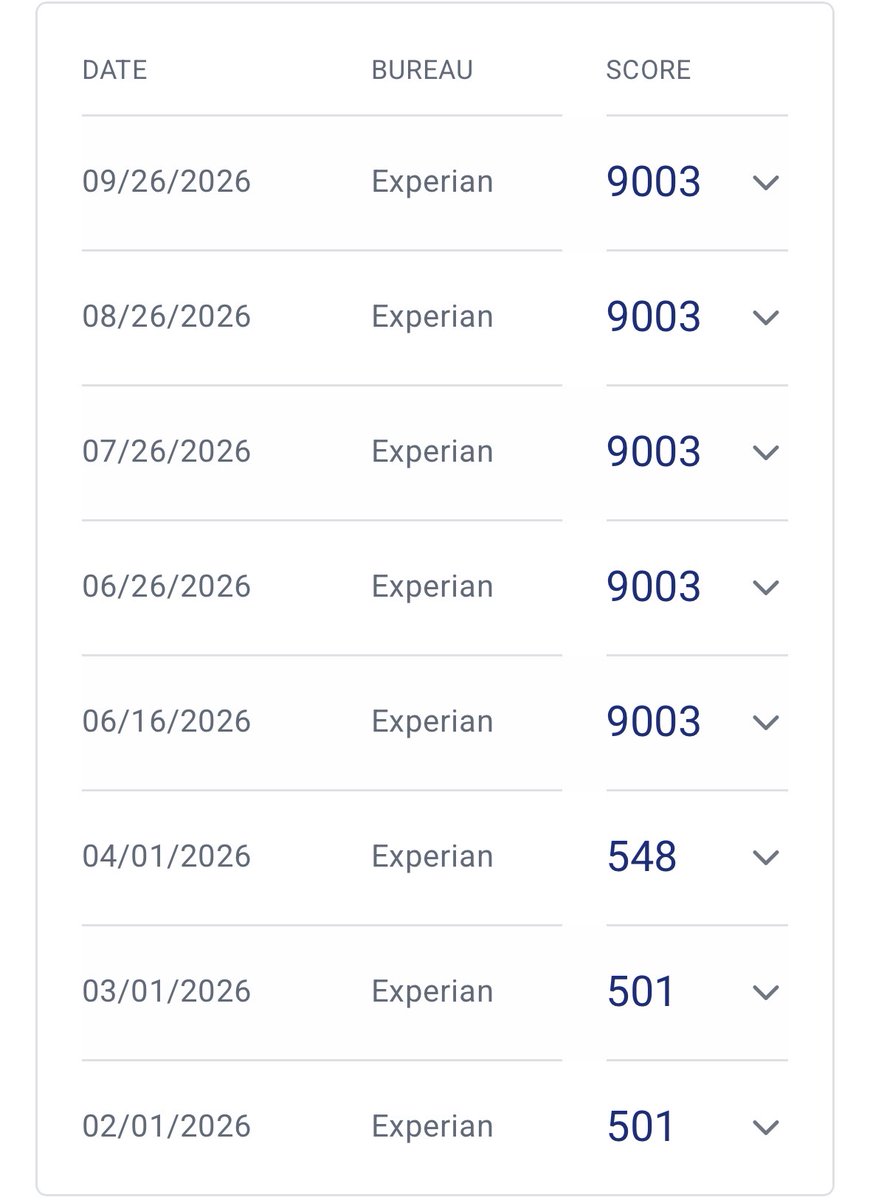The height and width of the screenshot is (1200, 870).
Task: Expand the 04/01/2026 score row chevron
Action: pos(765,858)
